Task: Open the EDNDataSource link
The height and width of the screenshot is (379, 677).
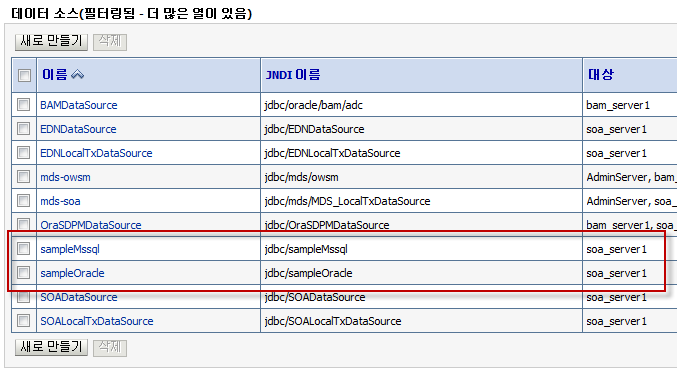Action: coord(78,129)
